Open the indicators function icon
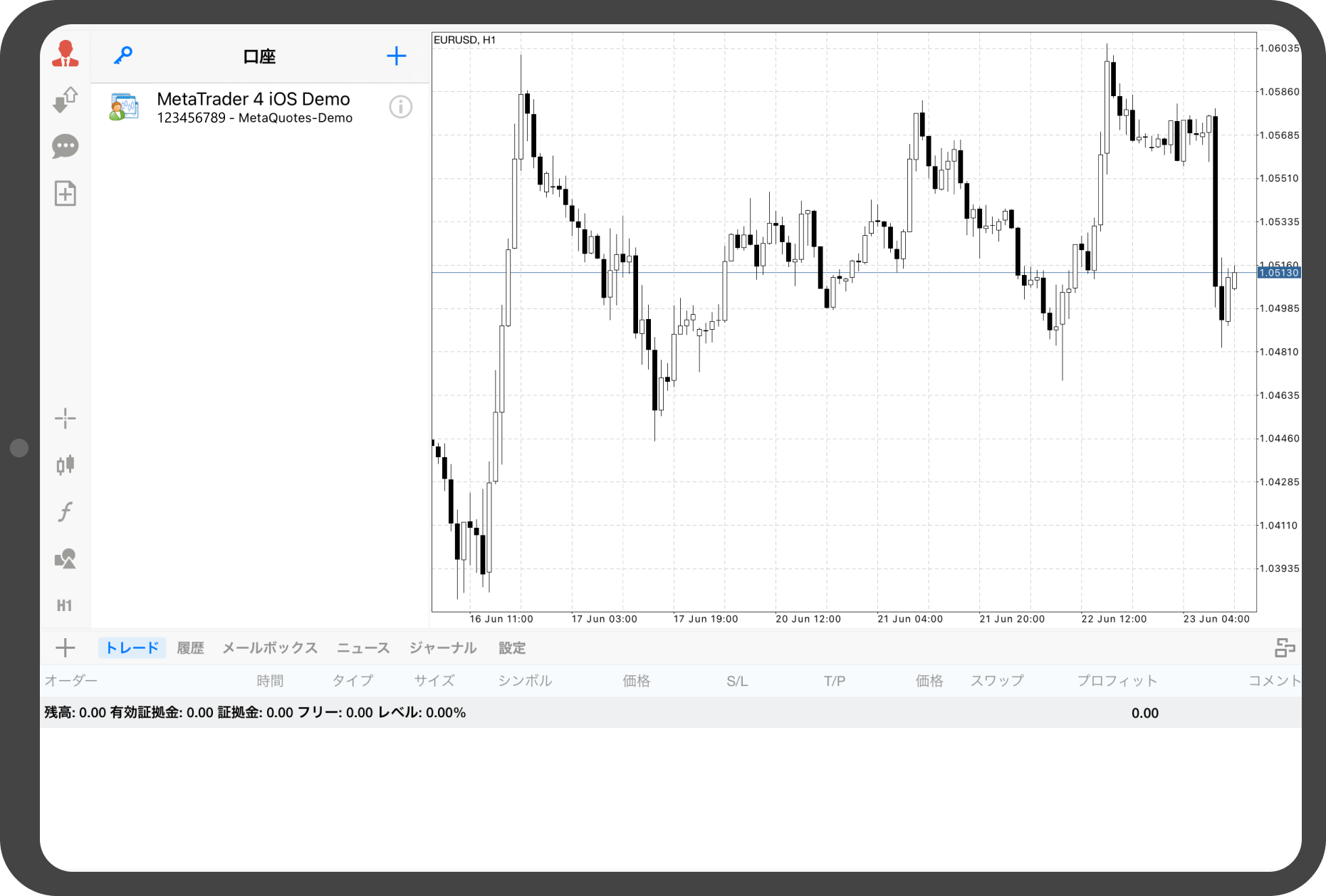The width and height of the screenshot is (1326, 896). 65,511
